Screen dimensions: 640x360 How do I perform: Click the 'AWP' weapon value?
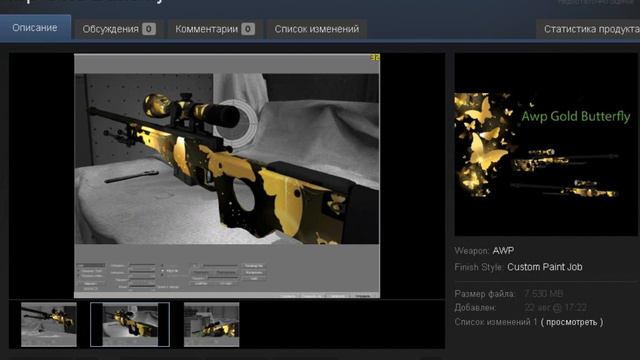[503, 251]
